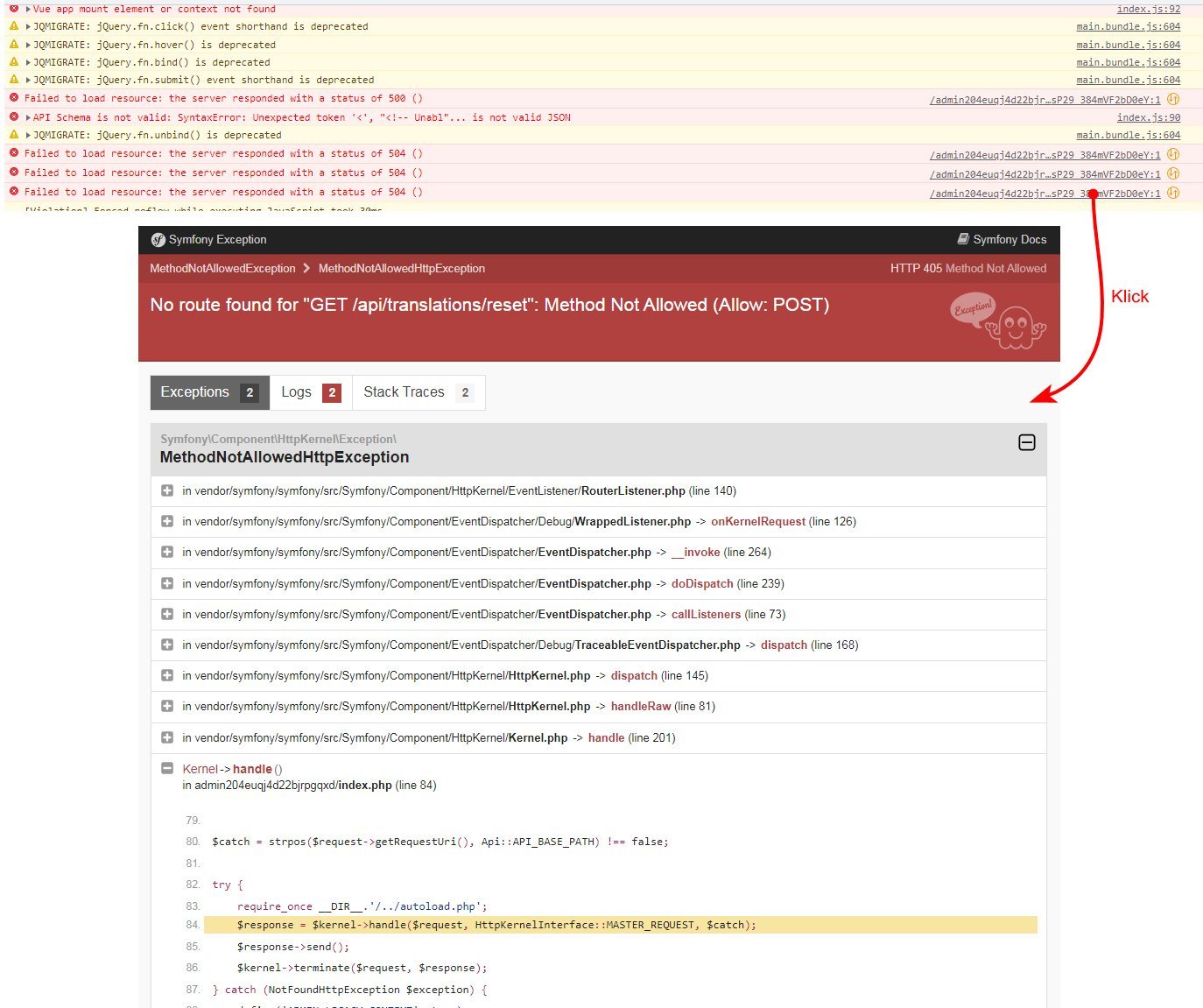
Task: Click code line 83 with require_once autoload.php
Action: [x=362, y=906]
